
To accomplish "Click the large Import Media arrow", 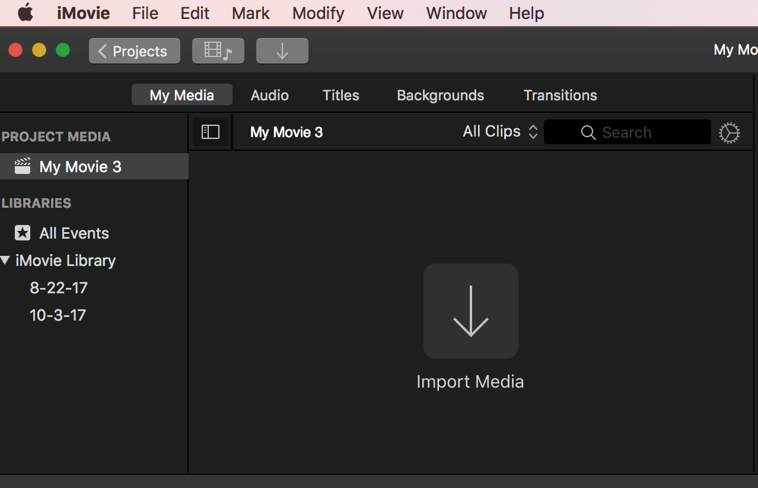I will 470,311.
